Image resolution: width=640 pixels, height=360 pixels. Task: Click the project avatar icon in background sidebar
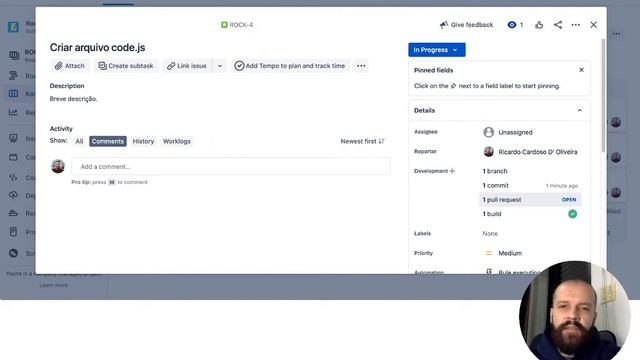13,27
